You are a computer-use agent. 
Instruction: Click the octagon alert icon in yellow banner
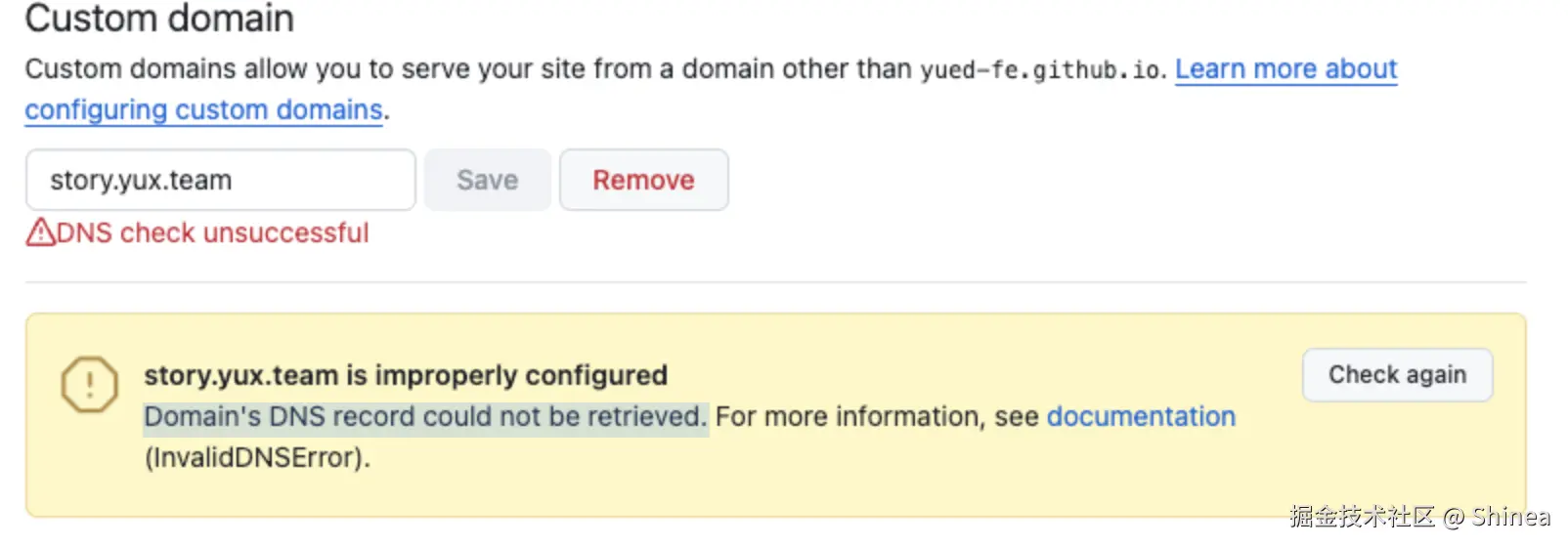coord(89,384)
